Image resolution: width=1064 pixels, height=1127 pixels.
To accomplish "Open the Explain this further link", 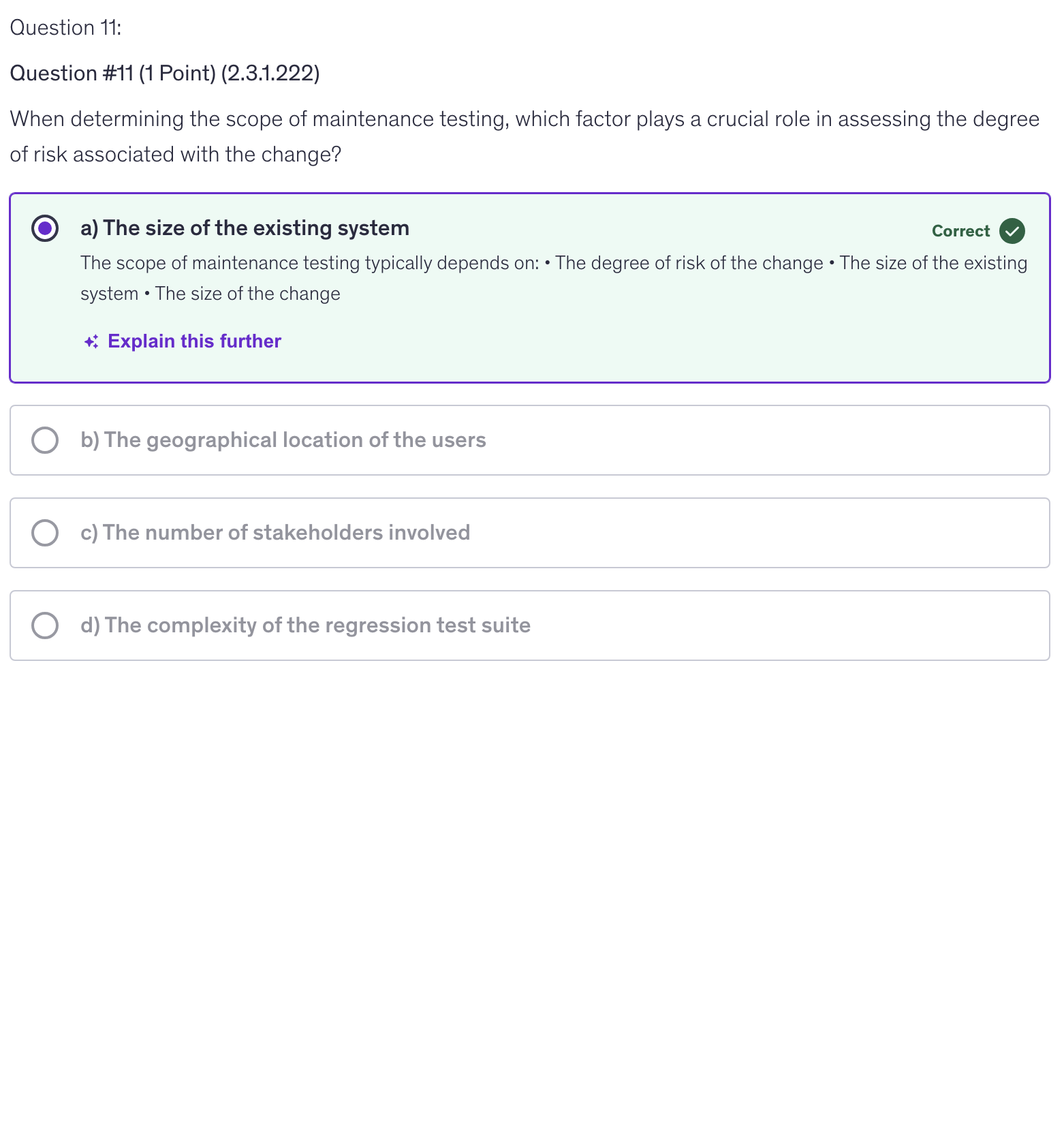I will pyautogui.click(x=194, y=341).
